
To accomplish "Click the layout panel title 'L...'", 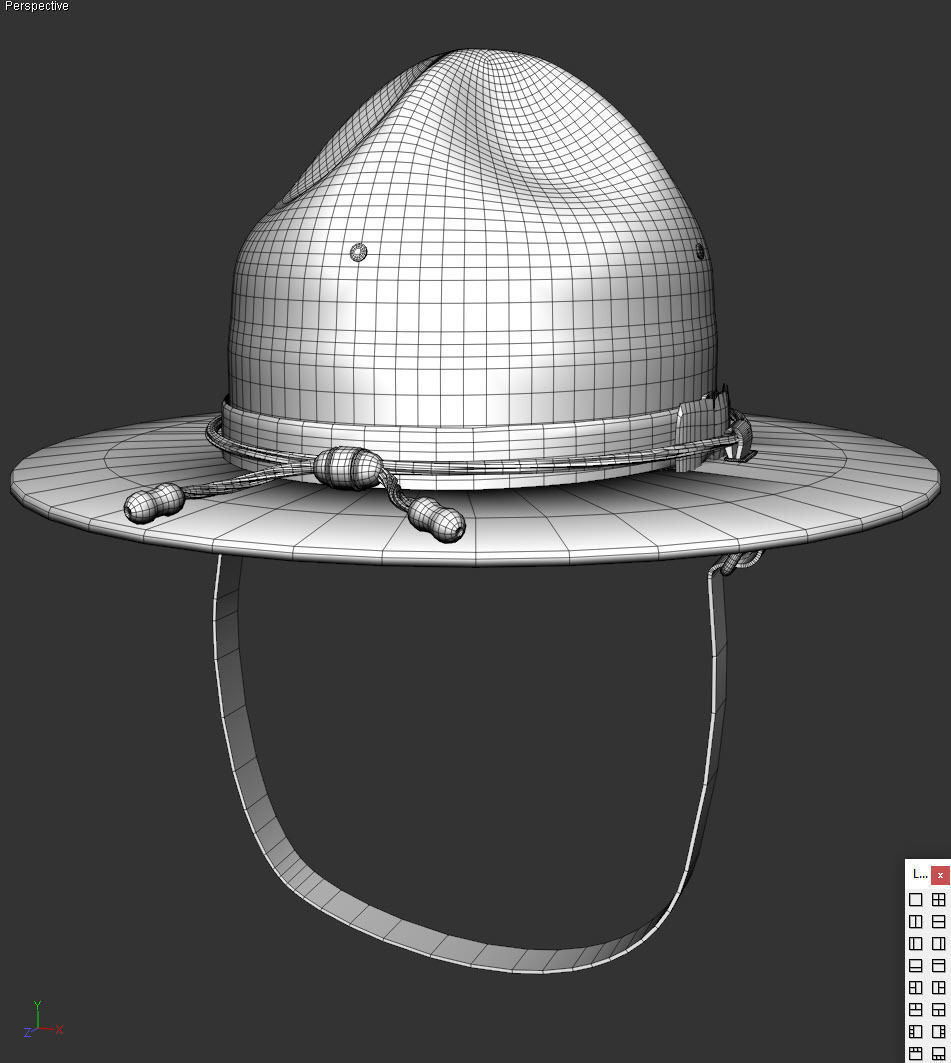I will click(x=920, y=875).
